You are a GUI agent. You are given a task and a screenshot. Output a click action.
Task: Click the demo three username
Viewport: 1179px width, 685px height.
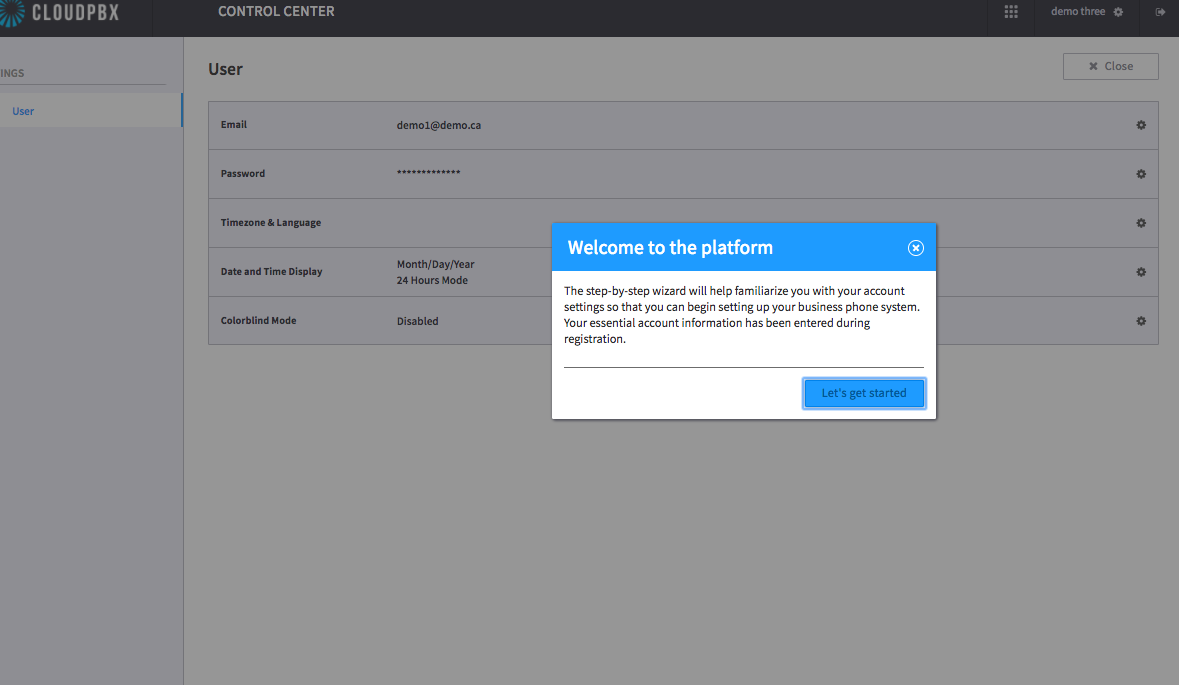(x=1077, y=11)
